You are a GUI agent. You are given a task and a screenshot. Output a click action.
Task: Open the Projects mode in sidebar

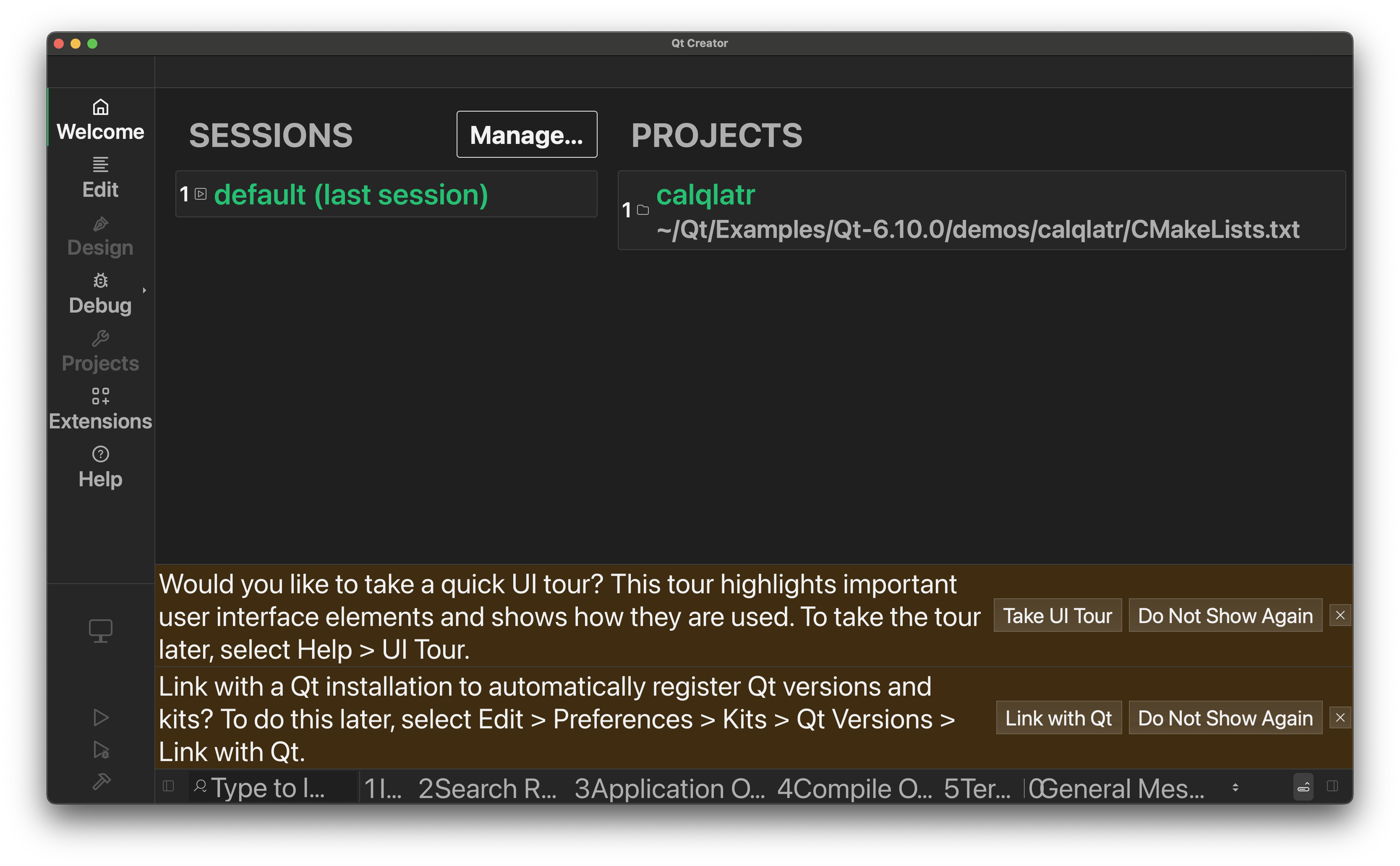(x=100, y=350)
